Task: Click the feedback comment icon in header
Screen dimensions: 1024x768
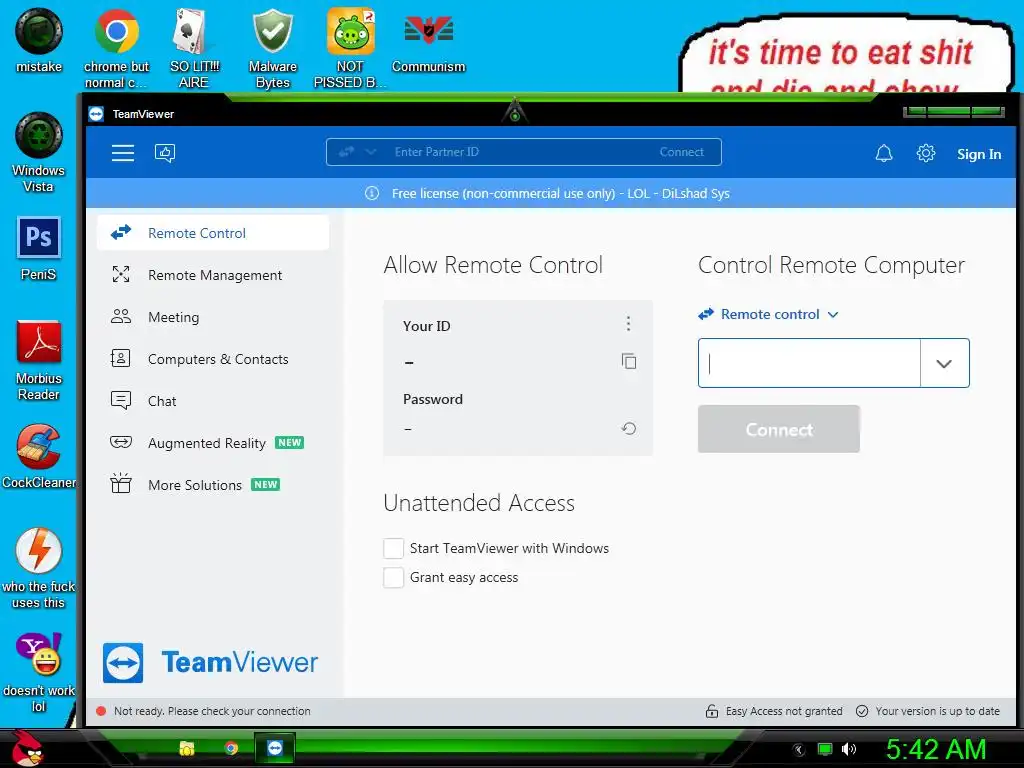Action: click(165, 153)
